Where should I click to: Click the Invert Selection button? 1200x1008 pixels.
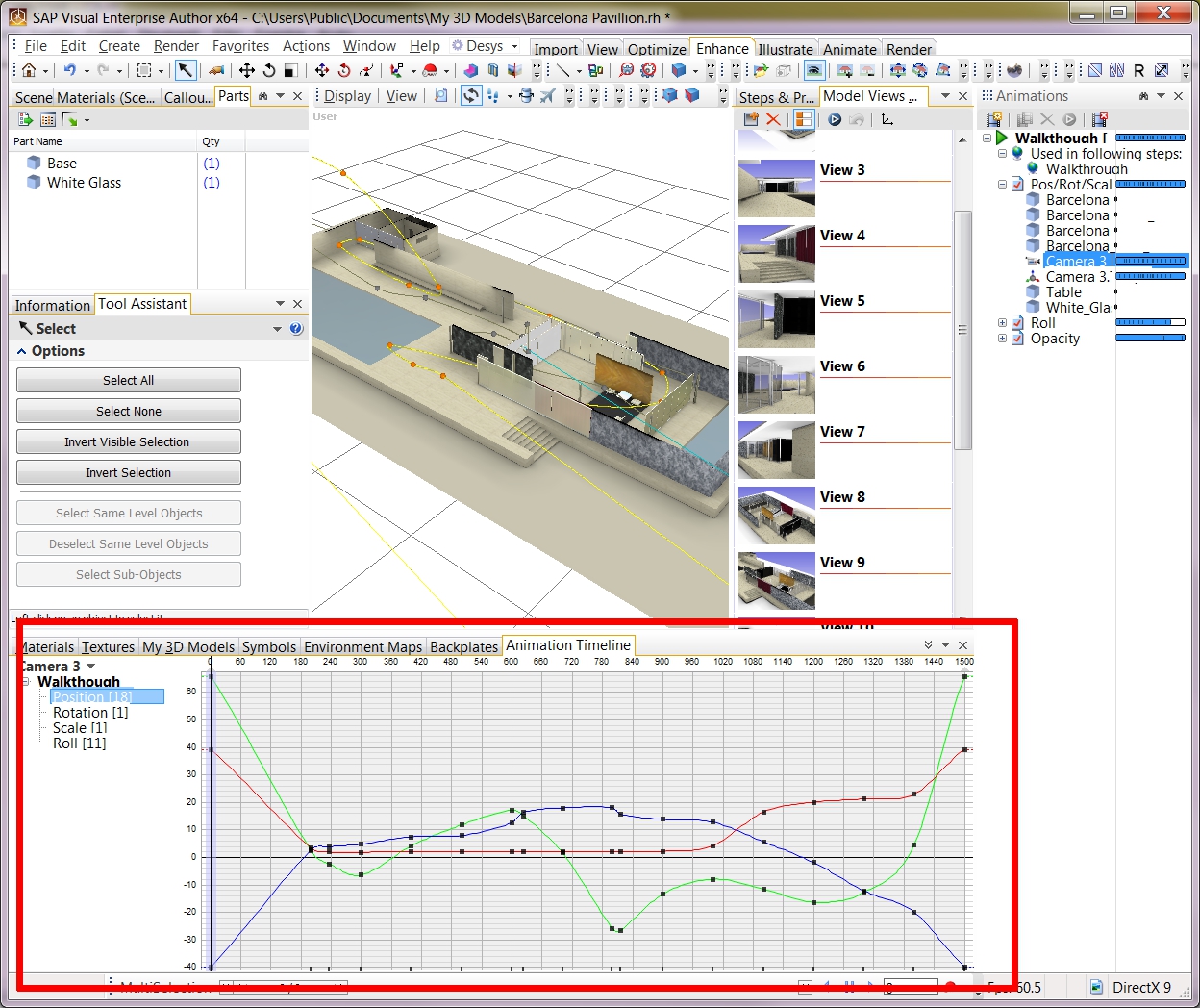(x=129, y=473)
